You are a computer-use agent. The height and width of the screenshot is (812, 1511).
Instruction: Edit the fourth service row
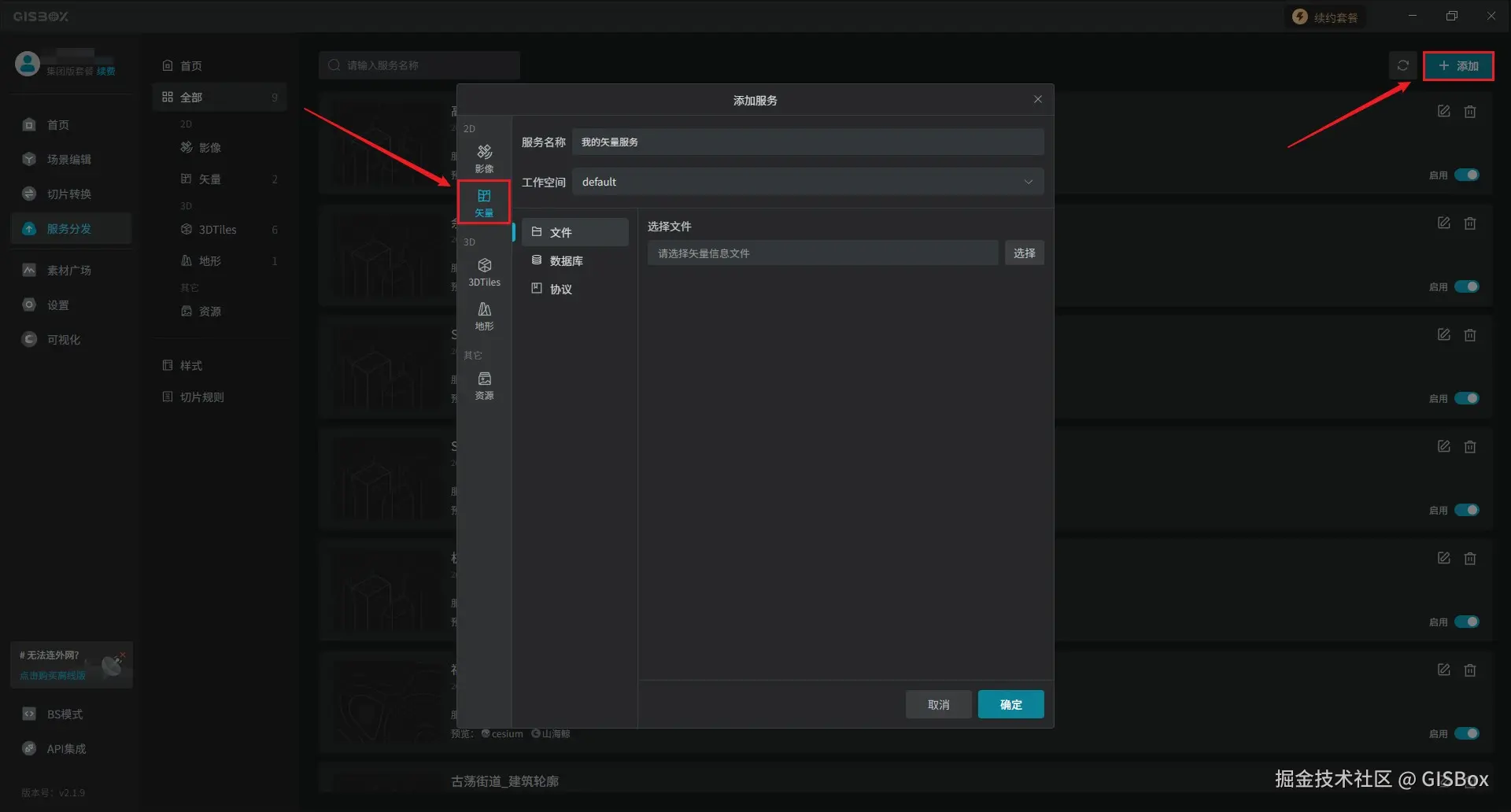coord(1443,446)
